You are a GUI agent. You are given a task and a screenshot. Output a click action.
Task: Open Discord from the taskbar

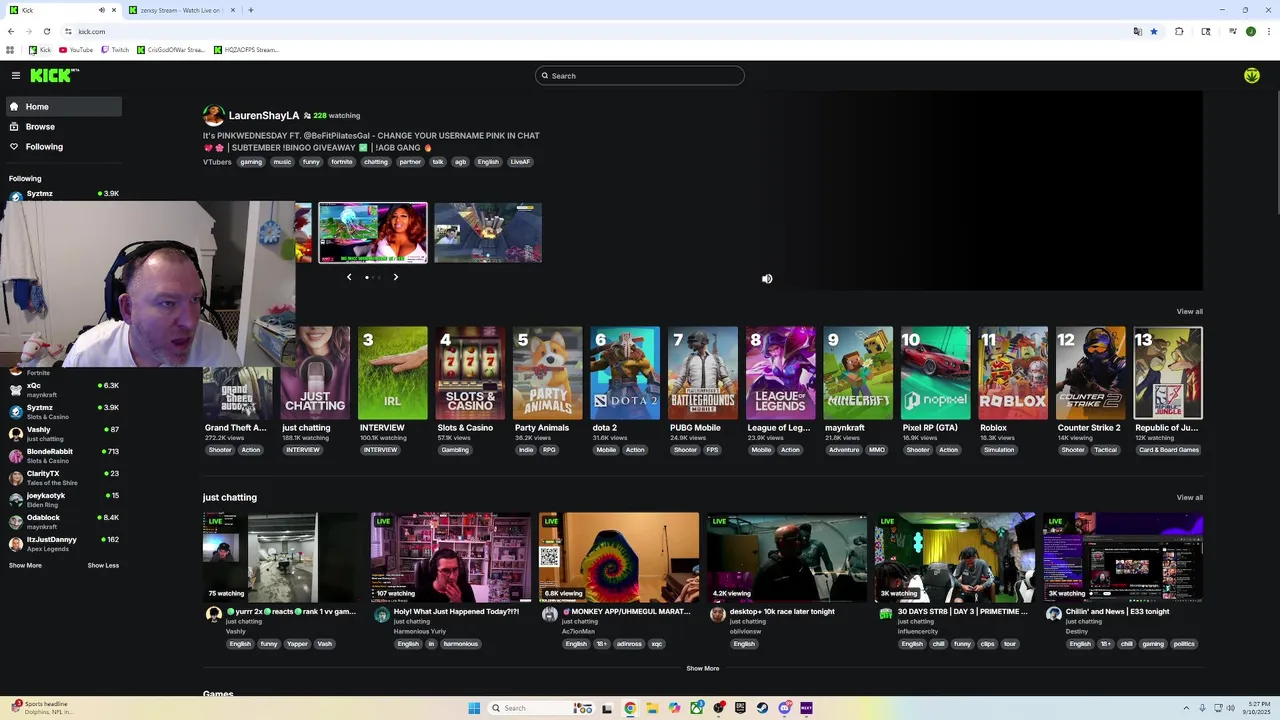pos(784,708)
